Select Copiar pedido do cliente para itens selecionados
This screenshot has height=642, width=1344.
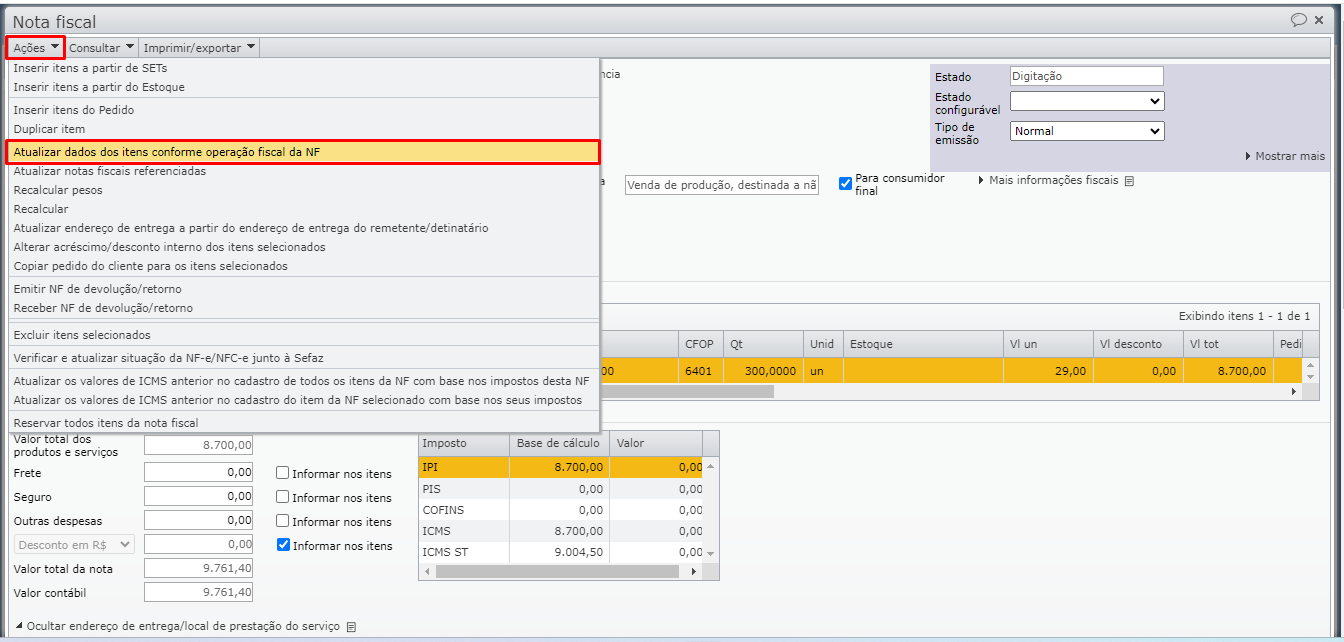pos(304,266)
